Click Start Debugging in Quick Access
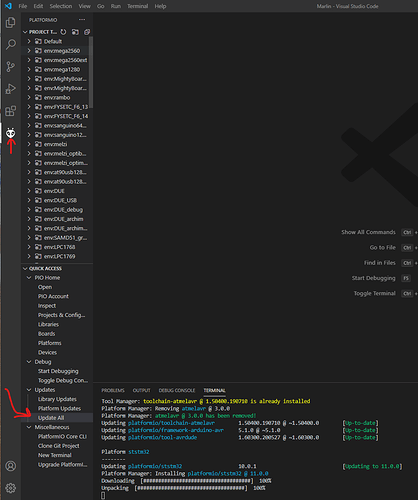418x500 pixels. pyautogui.click(x=58, y=371)
